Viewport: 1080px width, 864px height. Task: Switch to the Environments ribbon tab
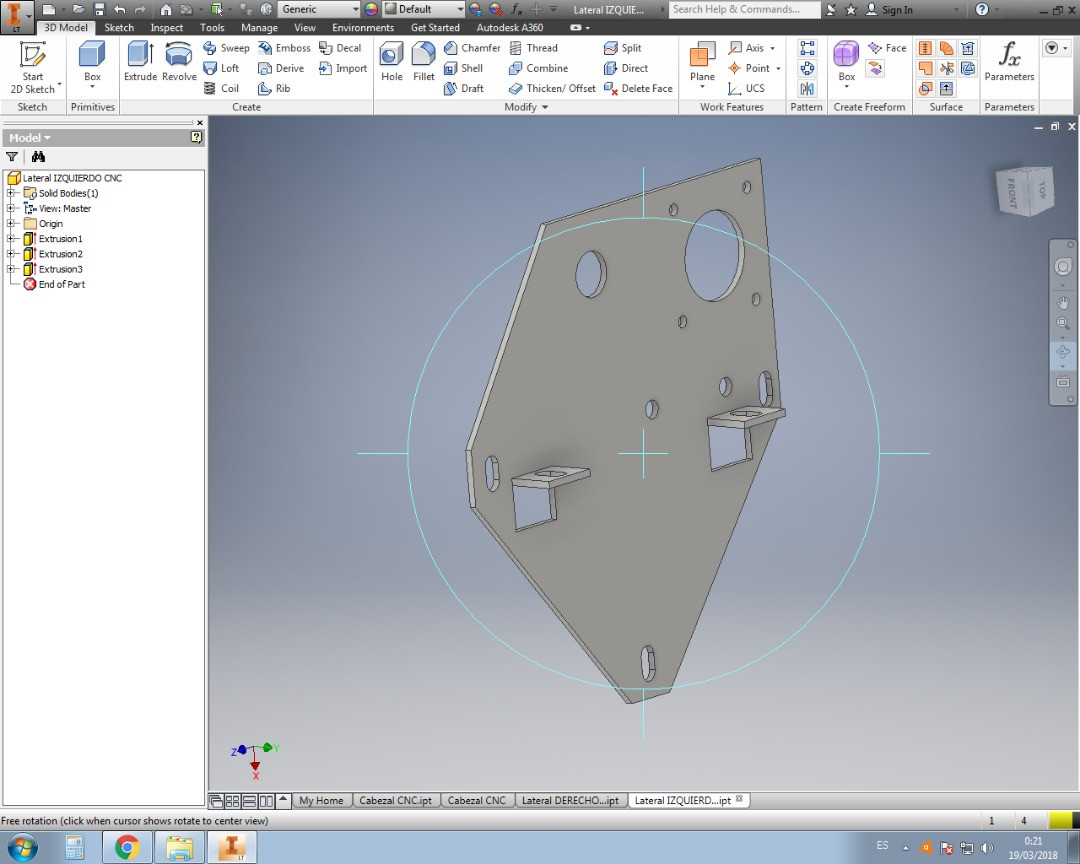pos(363,28)
